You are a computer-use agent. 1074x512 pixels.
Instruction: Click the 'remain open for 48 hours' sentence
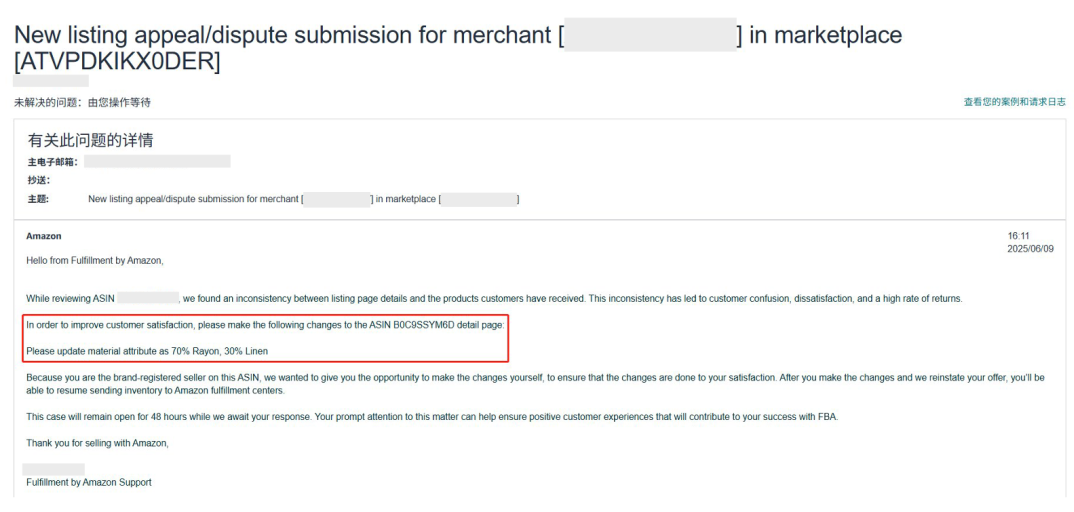[432, 417]
